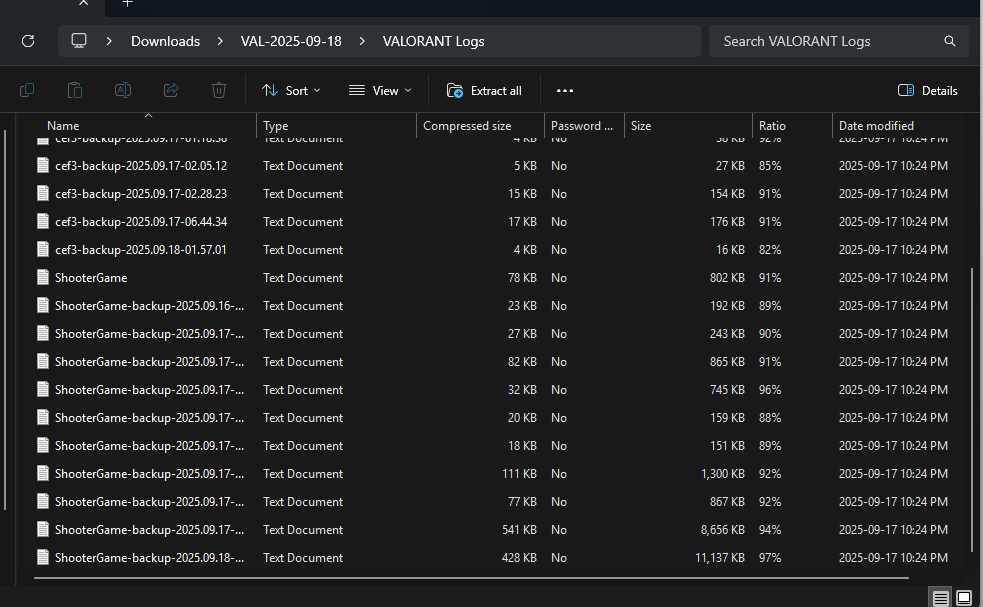Click the Delete trash icon
Viewport: 983px width, 607px height.
pos(219,90)
